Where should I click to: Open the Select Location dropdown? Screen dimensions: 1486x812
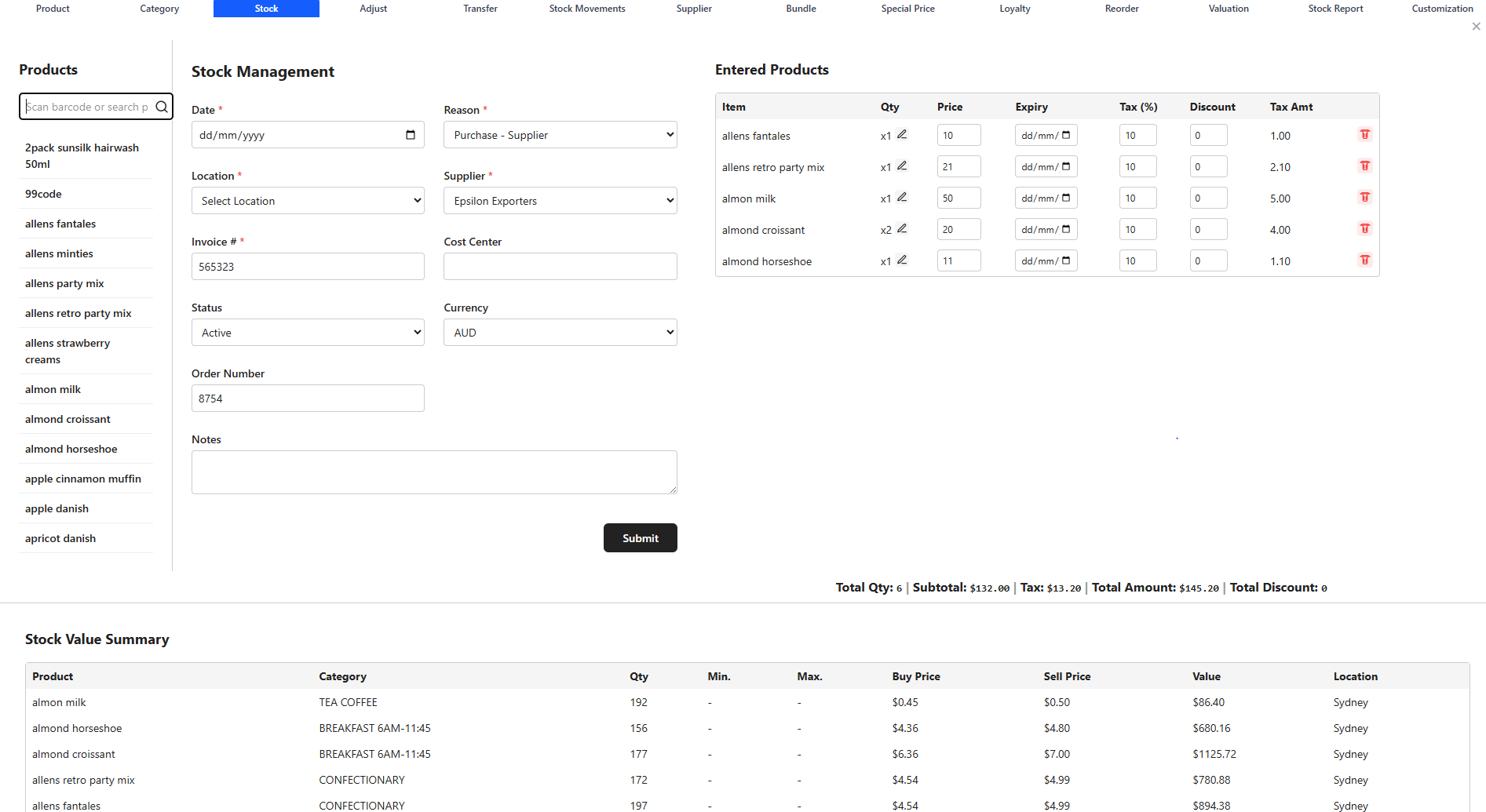(308, 201)
